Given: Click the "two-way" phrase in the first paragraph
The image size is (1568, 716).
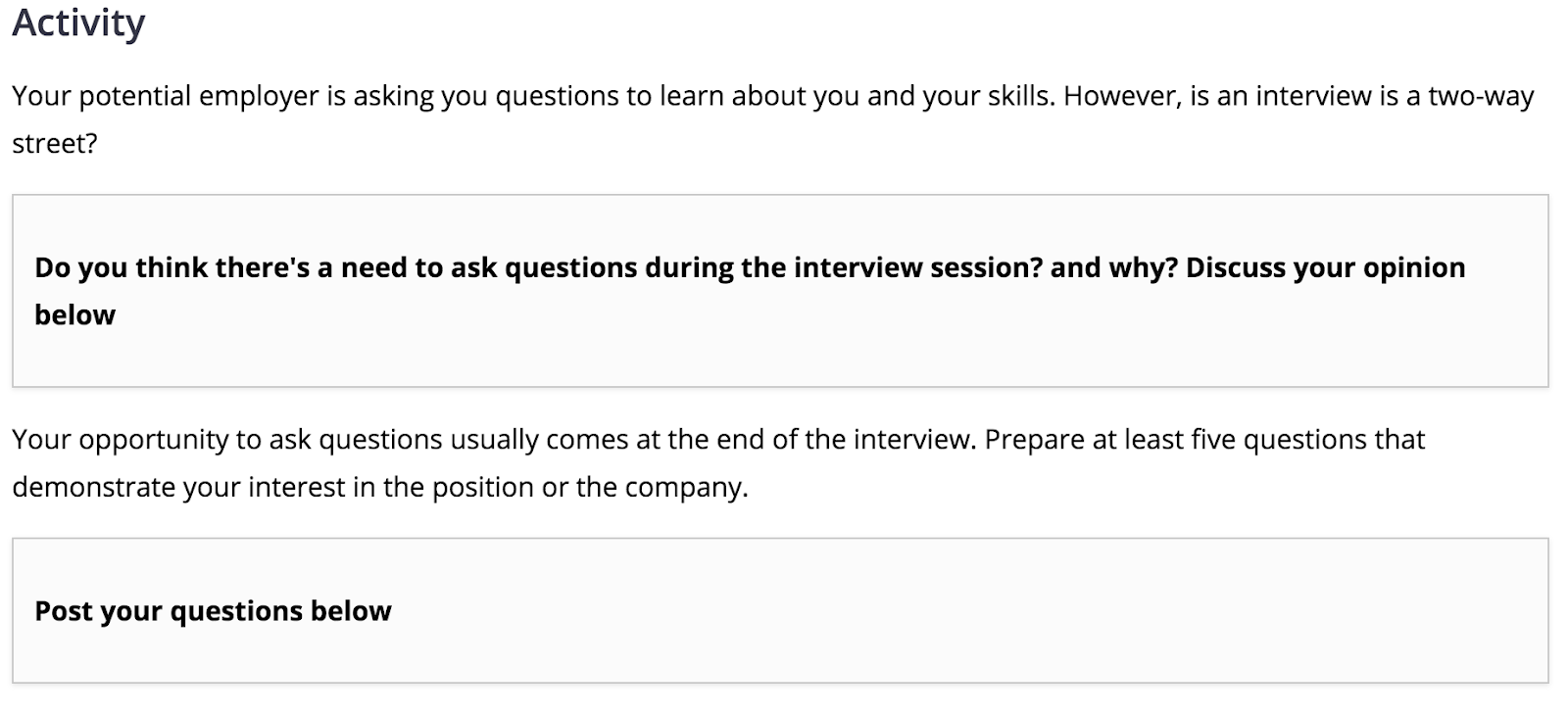Looking at the screenshot, I should (x=1481, y=96).
